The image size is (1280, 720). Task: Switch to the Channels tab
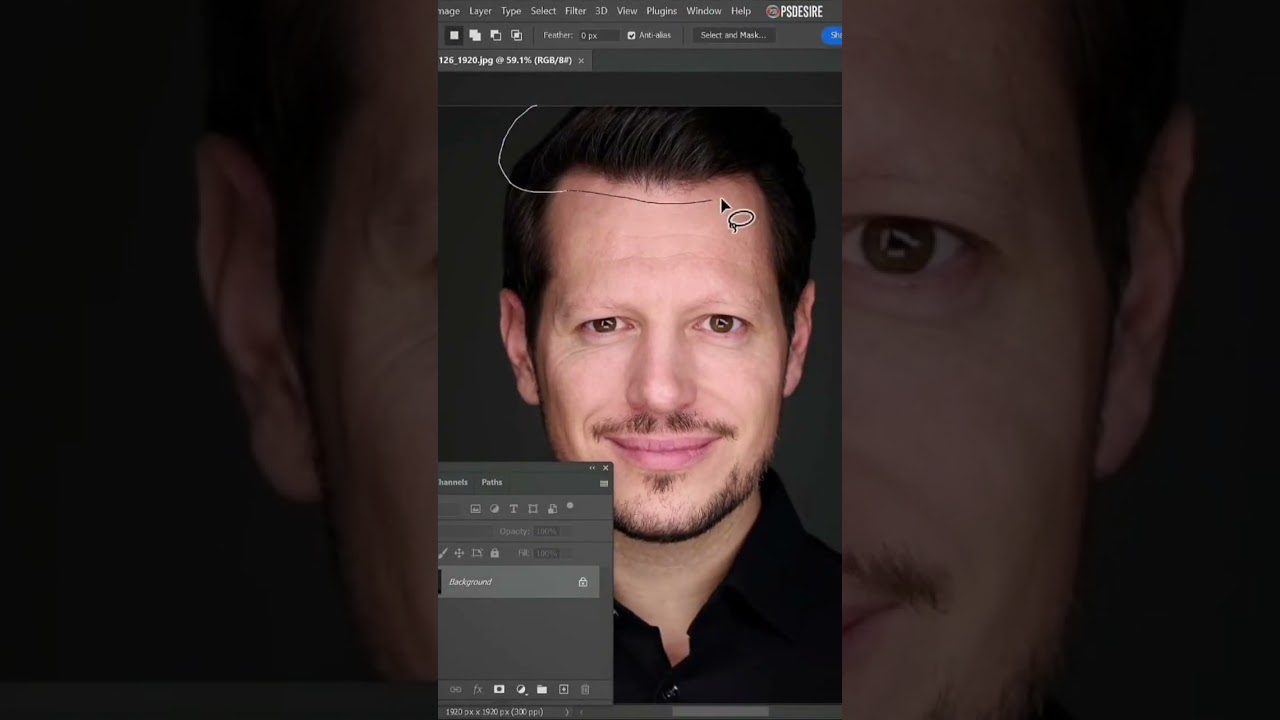pos(453,482)
